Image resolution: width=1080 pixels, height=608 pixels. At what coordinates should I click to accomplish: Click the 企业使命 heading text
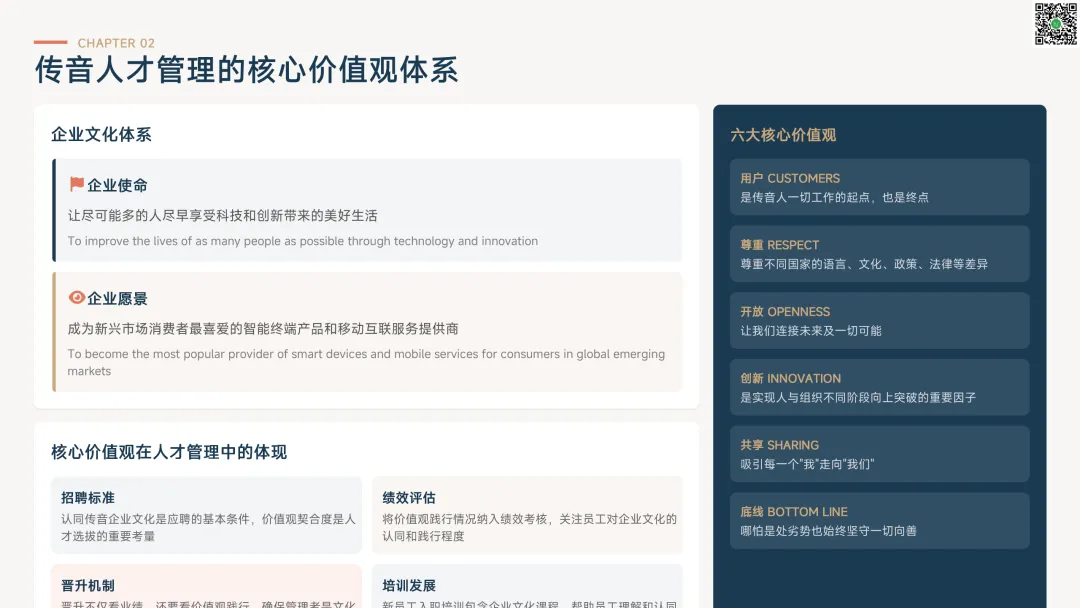pos(117,185)
